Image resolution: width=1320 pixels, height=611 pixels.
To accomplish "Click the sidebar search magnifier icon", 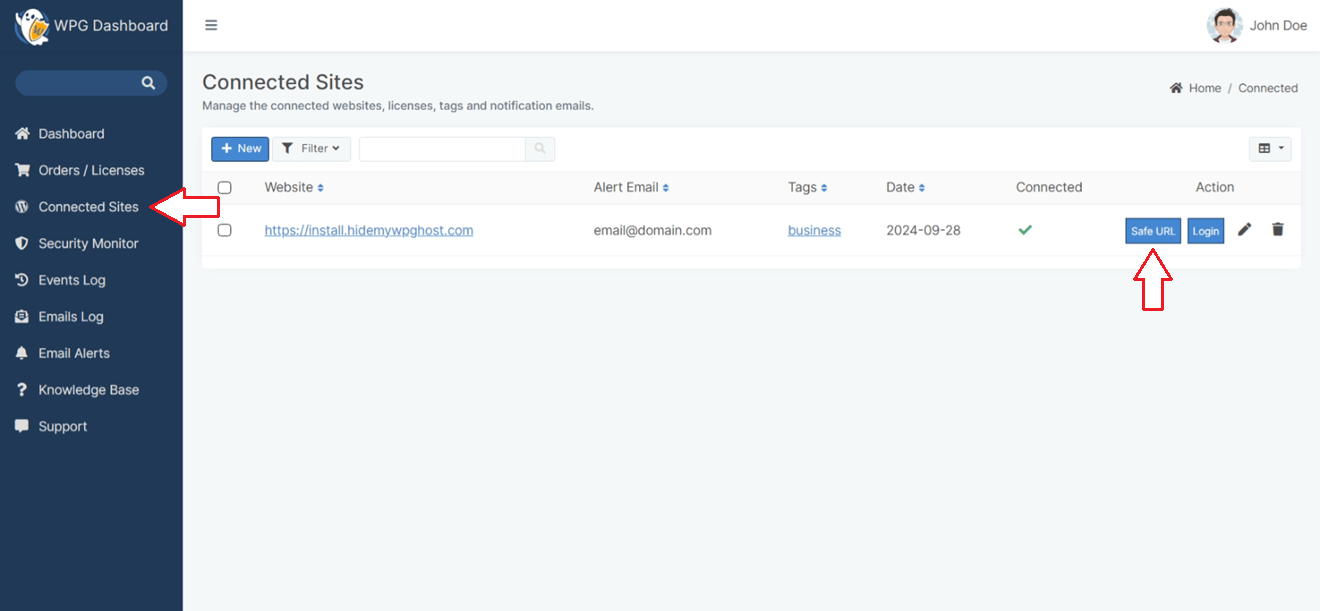I will pos(148,83).
